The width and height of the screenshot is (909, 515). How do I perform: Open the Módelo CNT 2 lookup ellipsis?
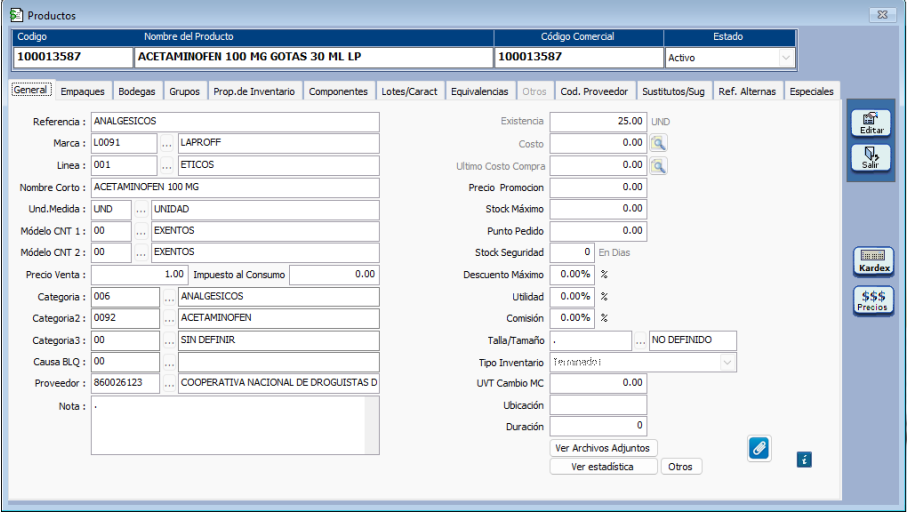(141, 252)
